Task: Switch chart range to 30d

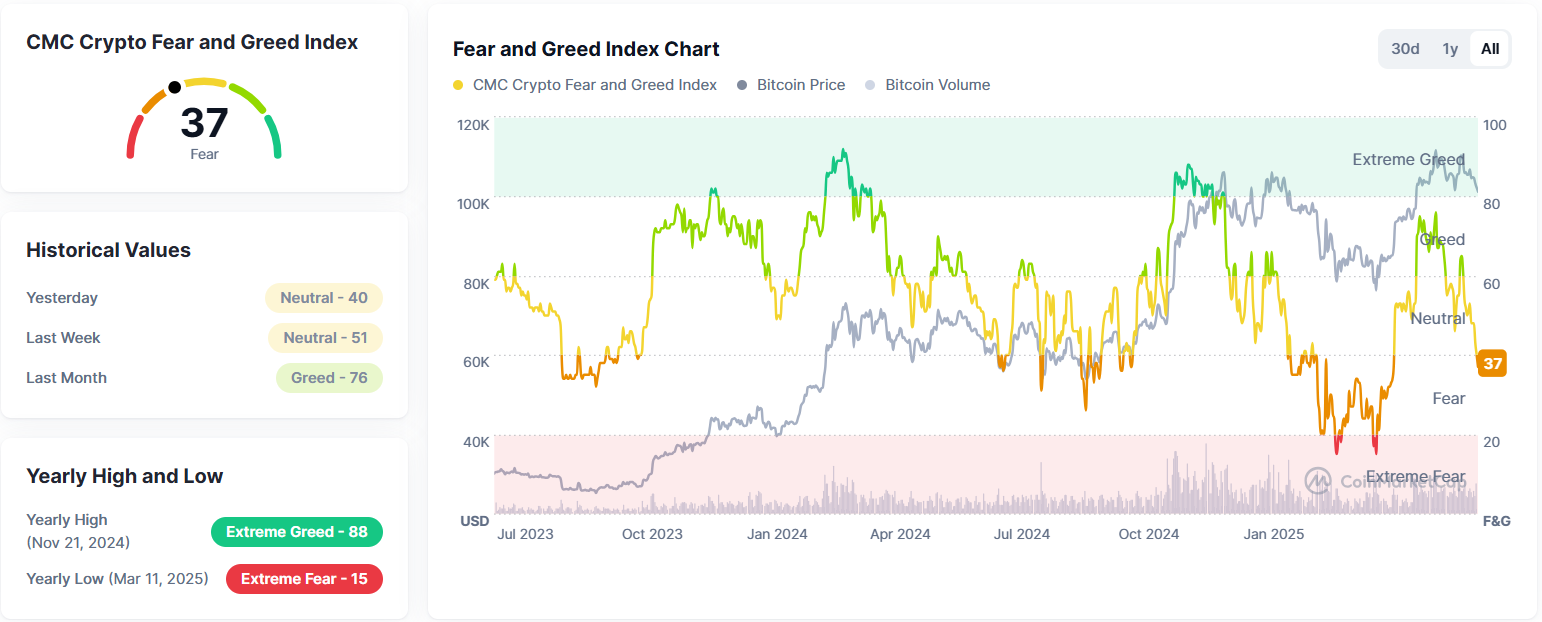Action: click(1405, 49)
